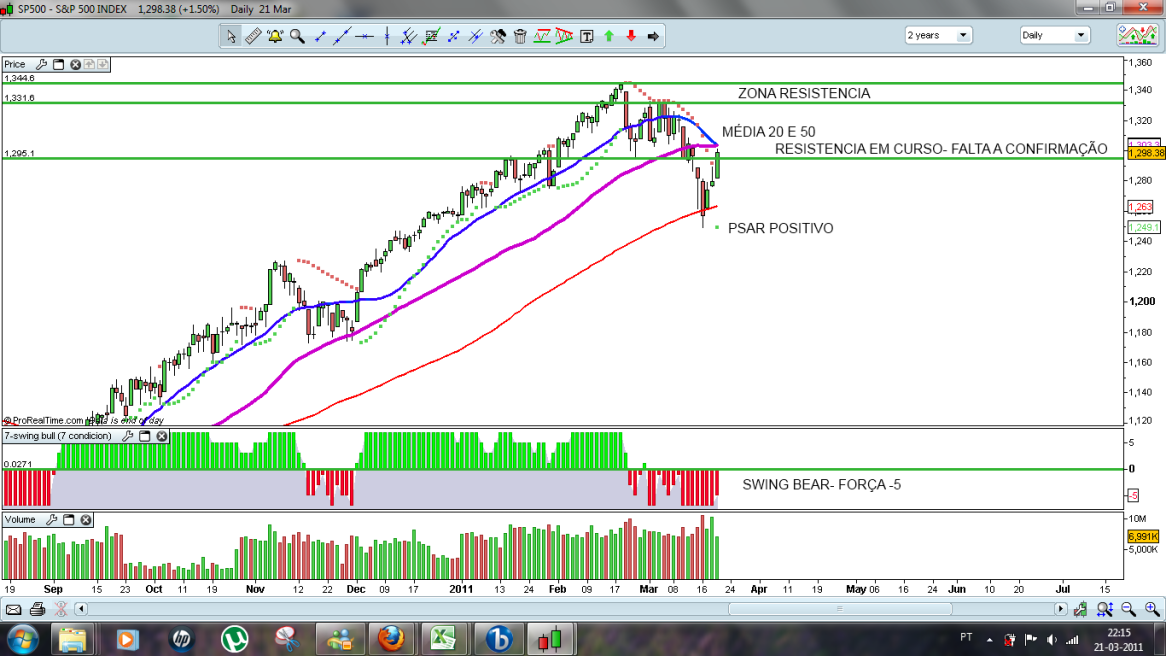The image size is (1166, 656).
Task: Maximize the Price panel window icon
Action: (x=59, y=65)
